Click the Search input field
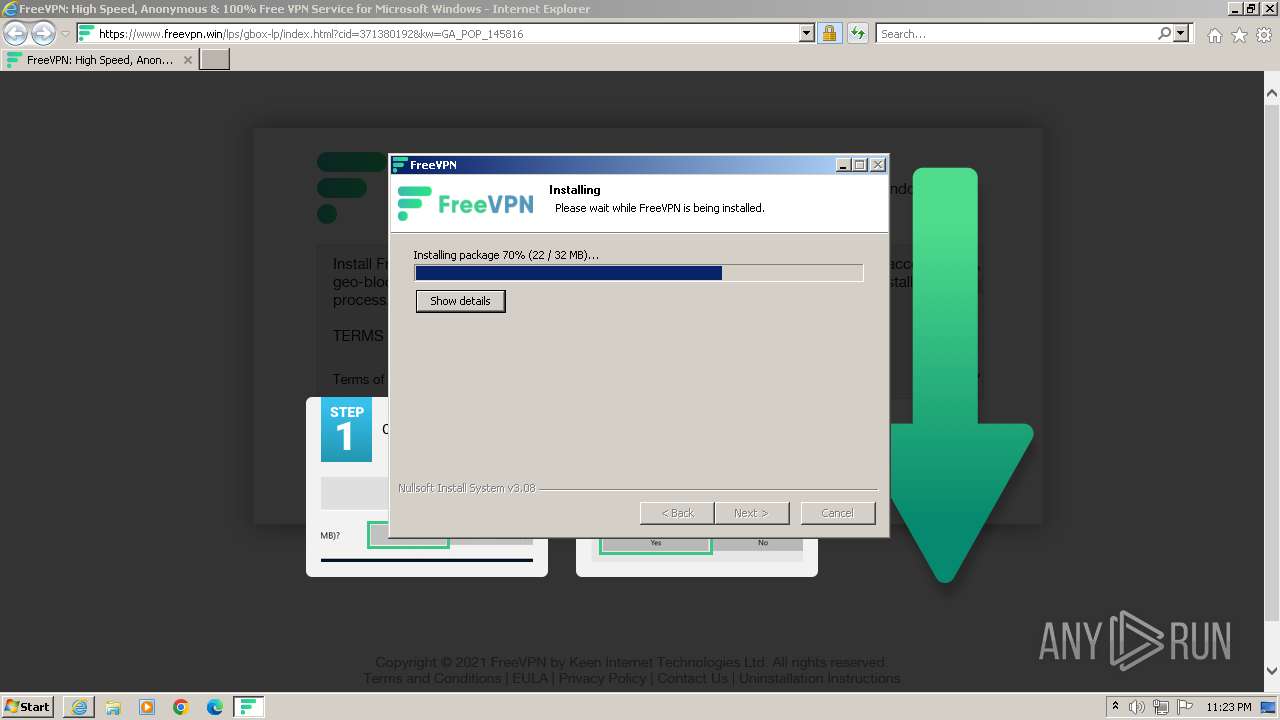Image resolution: width=1280 pixels, height=720 pixels. 1017,34
